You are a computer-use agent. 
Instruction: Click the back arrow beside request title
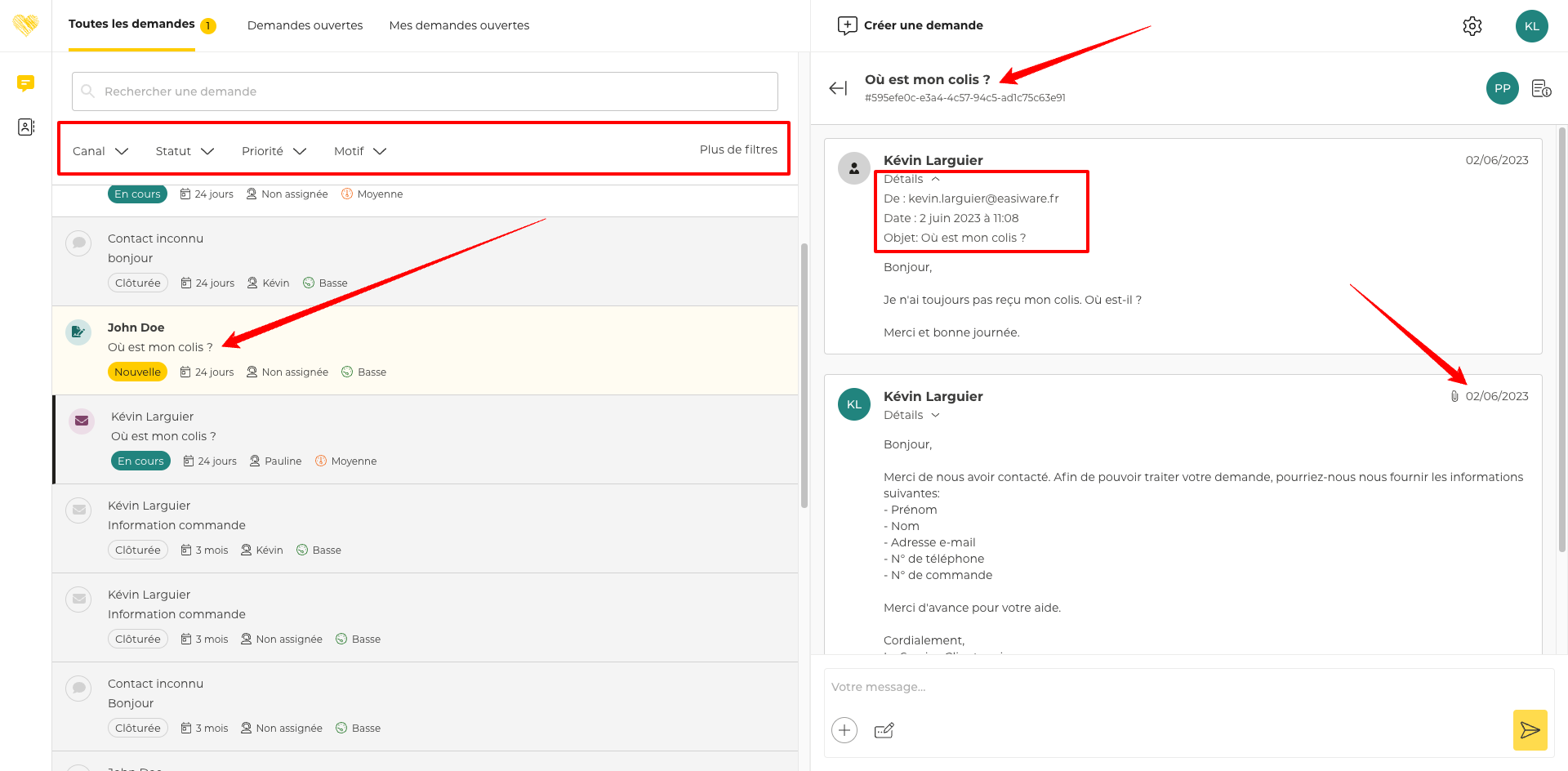[x=838, y=88]
